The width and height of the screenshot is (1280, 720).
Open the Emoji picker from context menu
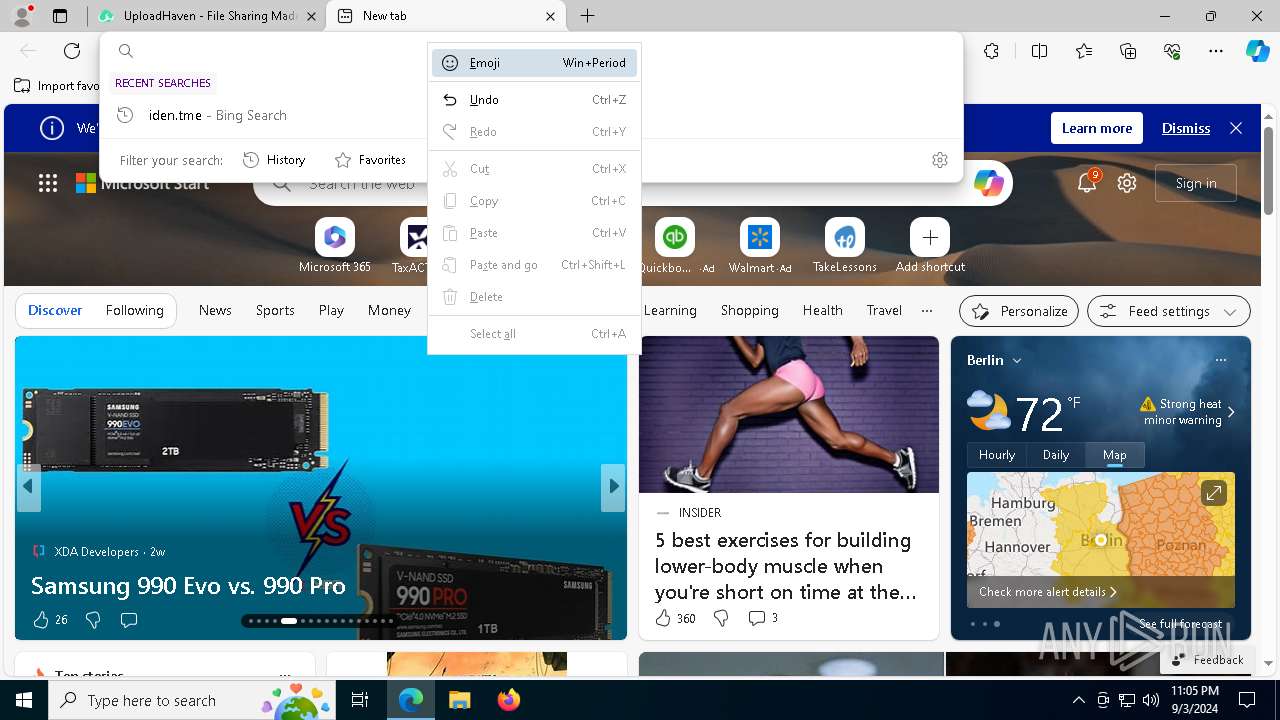point(534,63)
